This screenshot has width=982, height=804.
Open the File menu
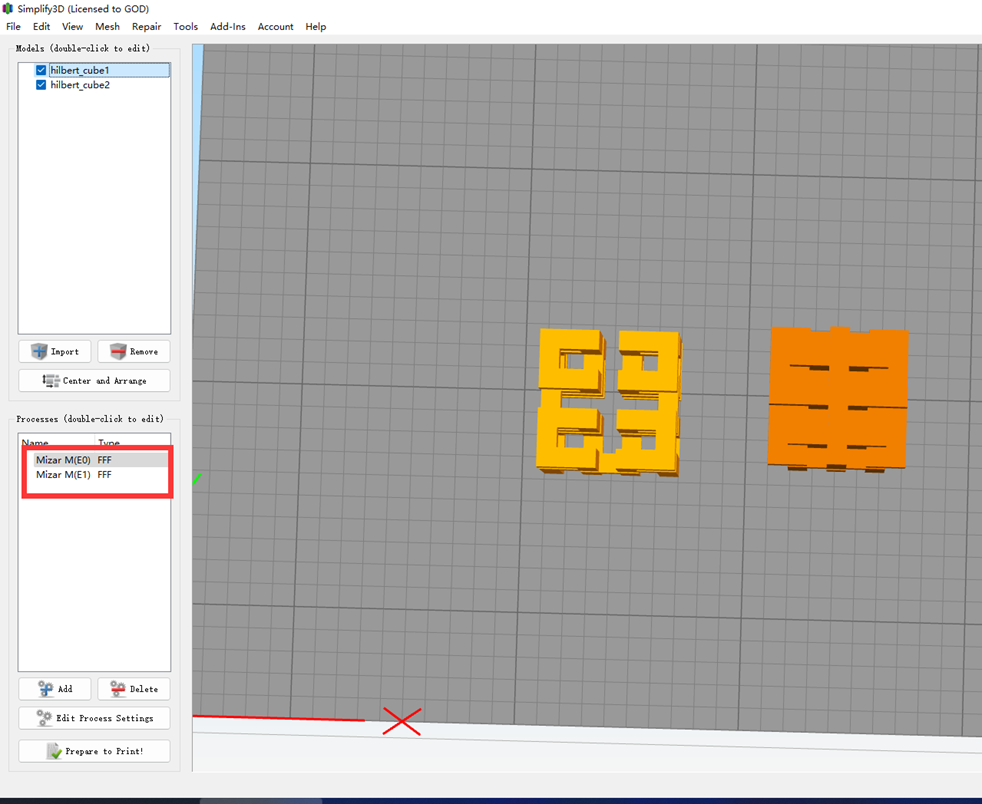(x=13, y=26)
